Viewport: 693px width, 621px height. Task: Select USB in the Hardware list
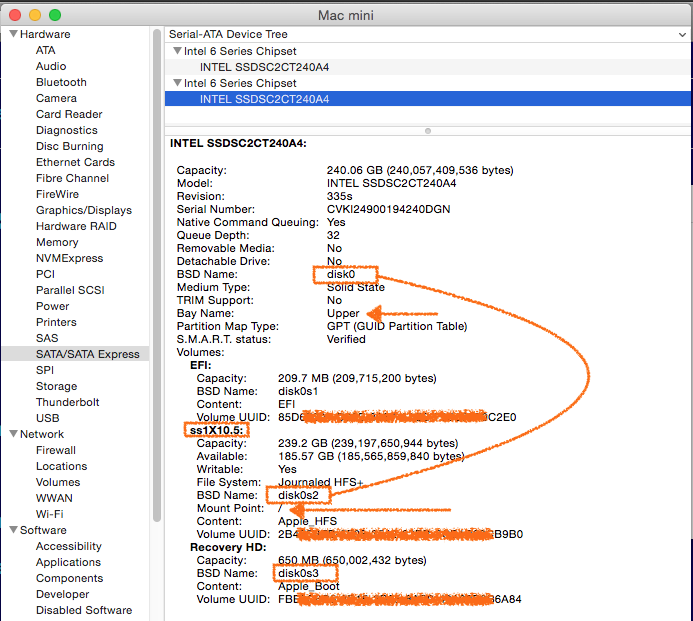(x=47, y=418)
